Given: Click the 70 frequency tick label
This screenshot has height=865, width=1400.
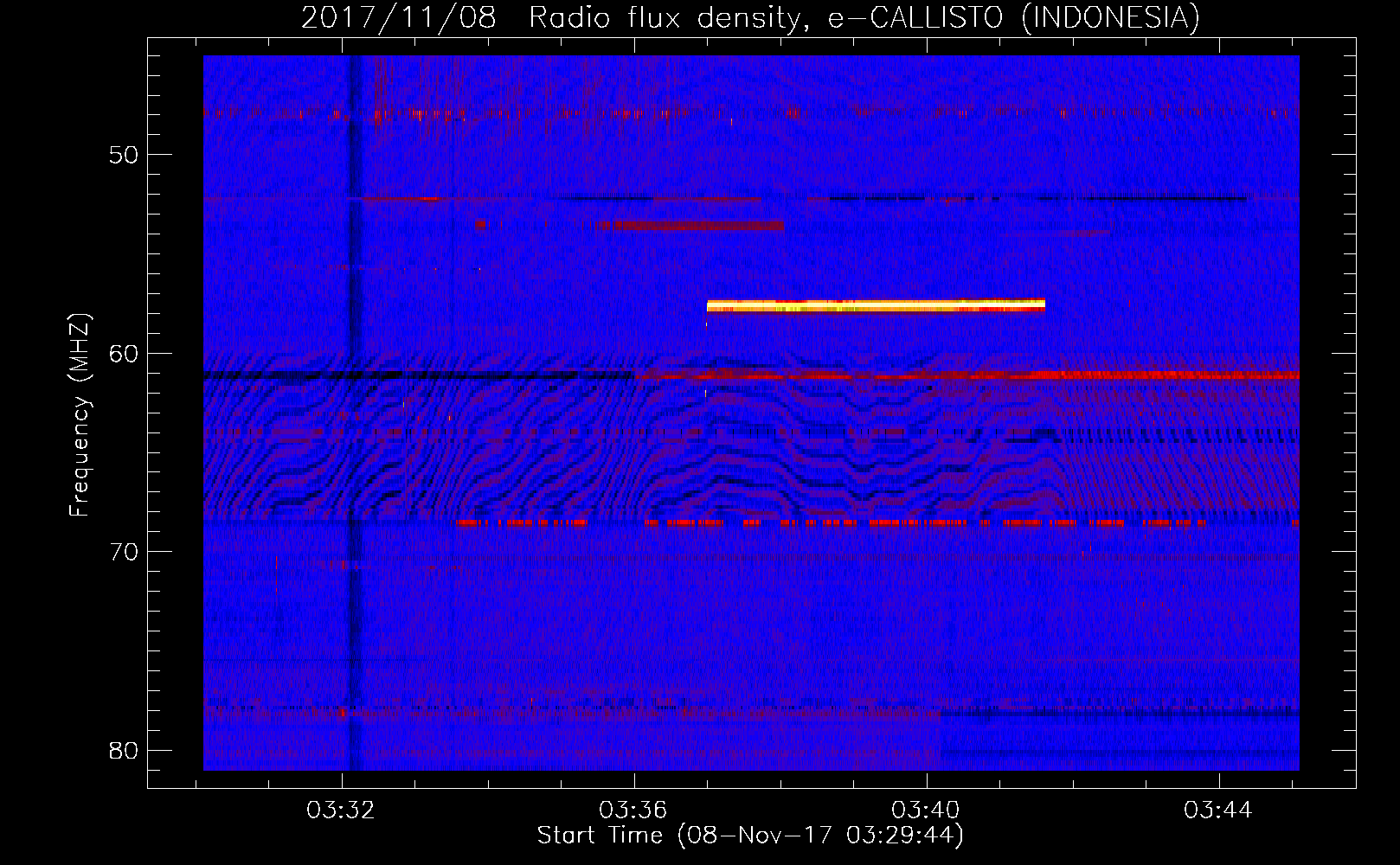Looking at the screenshot, I should [124, 552].
